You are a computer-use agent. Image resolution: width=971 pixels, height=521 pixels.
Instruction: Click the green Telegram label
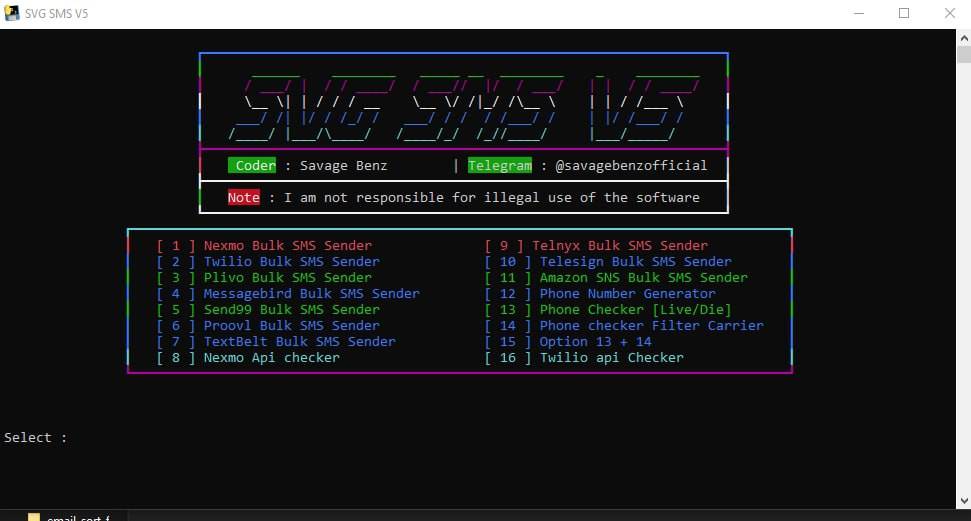pos(500,165)
